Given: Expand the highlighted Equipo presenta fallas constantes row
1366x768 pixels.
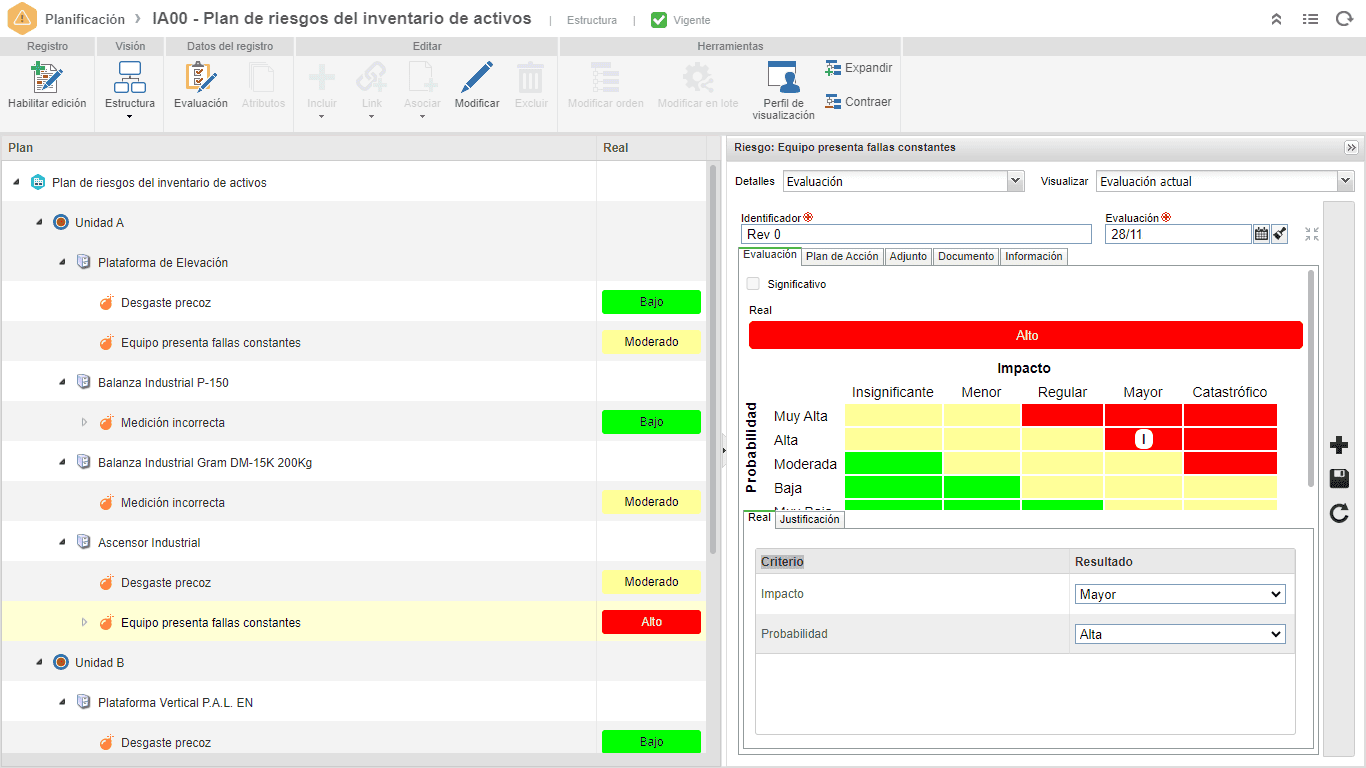Looking at the screenshot, I should click(x=85, y=622).
